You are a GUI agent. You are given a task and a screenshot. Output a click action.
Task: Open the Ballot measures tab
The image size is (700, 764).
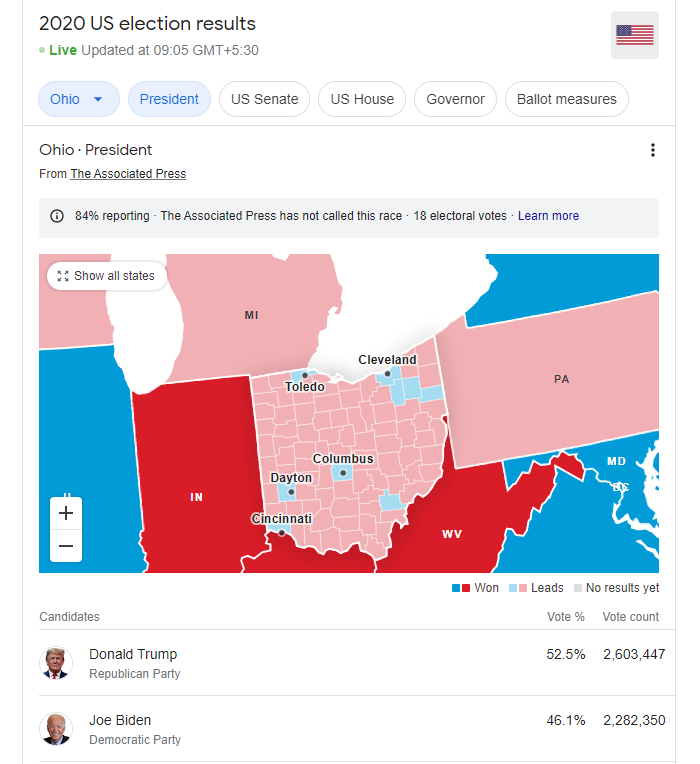tap(567, 99)
